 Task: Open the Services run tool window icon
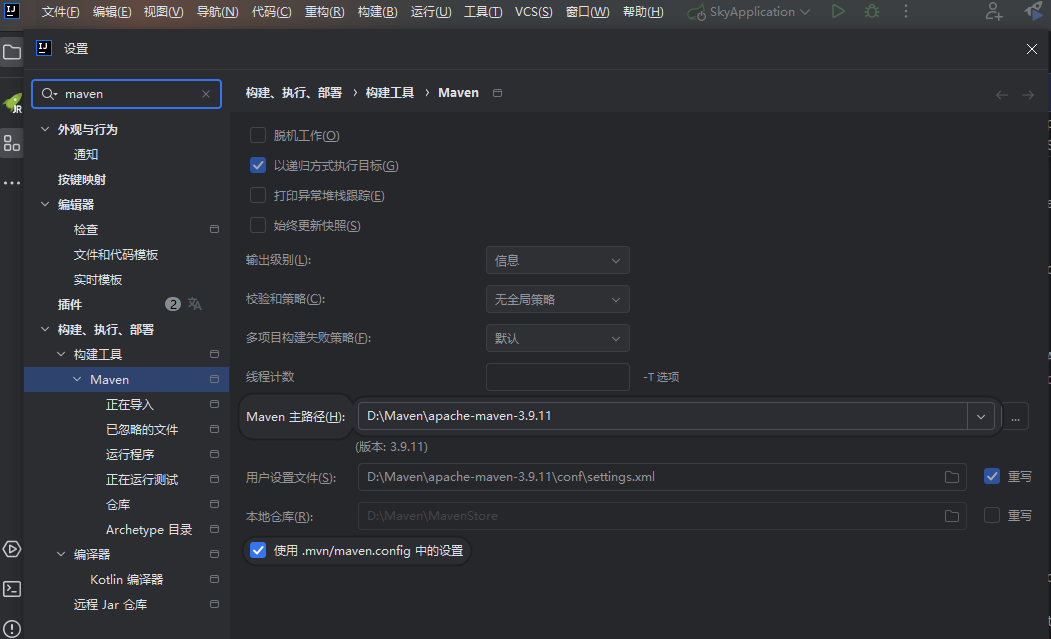(12, 549)
